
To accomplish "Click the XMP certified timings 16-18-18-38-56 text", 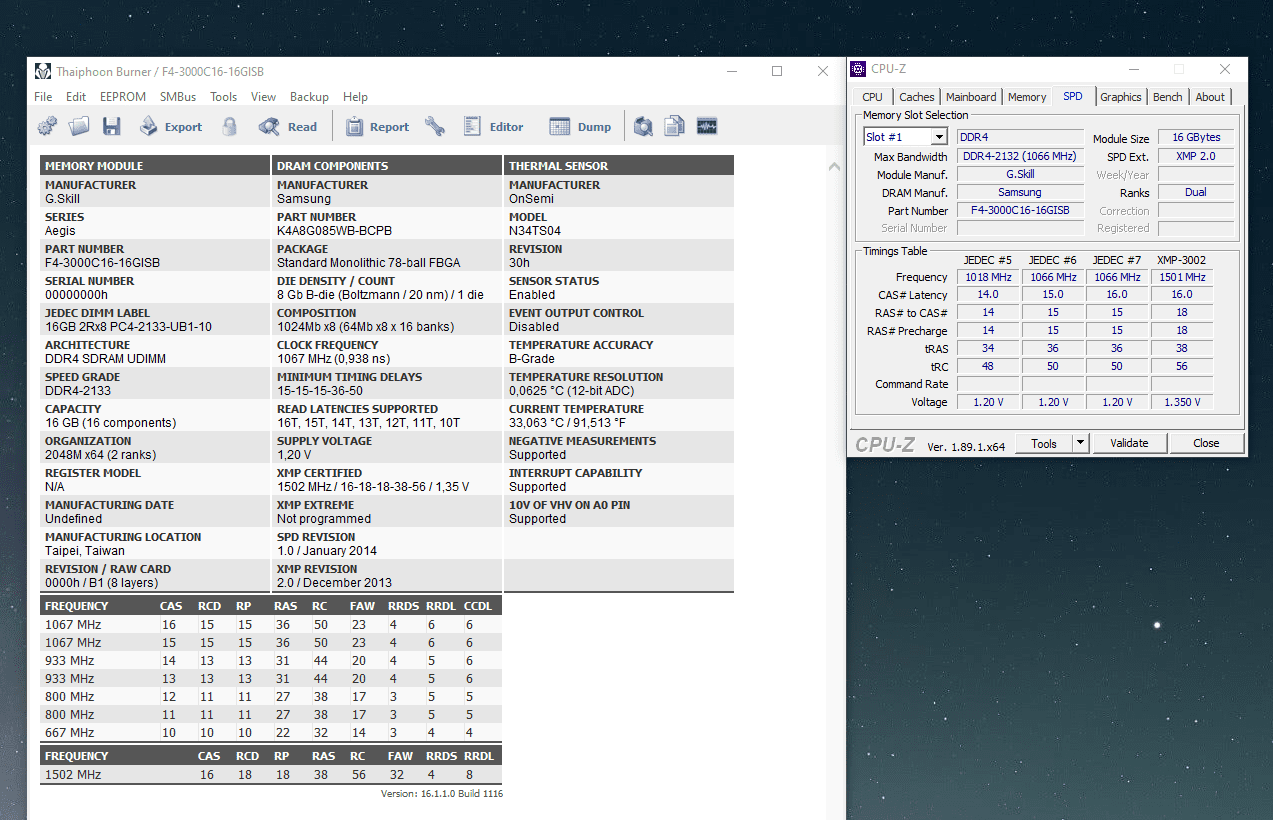I will point(373,487).
